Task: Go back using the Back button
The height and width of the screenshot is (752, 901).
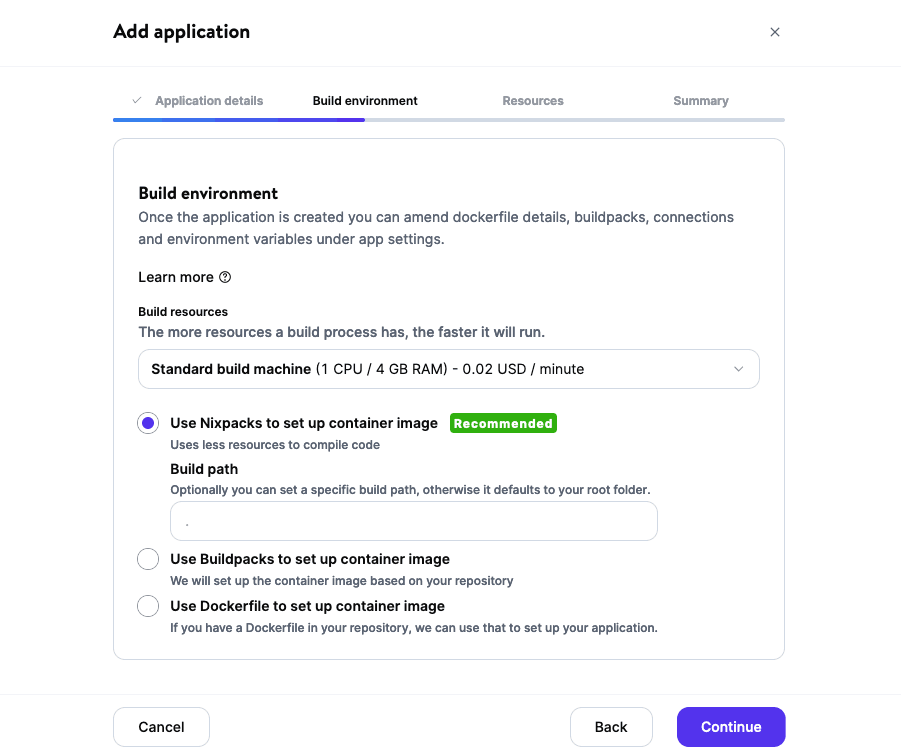Action: 611,727
